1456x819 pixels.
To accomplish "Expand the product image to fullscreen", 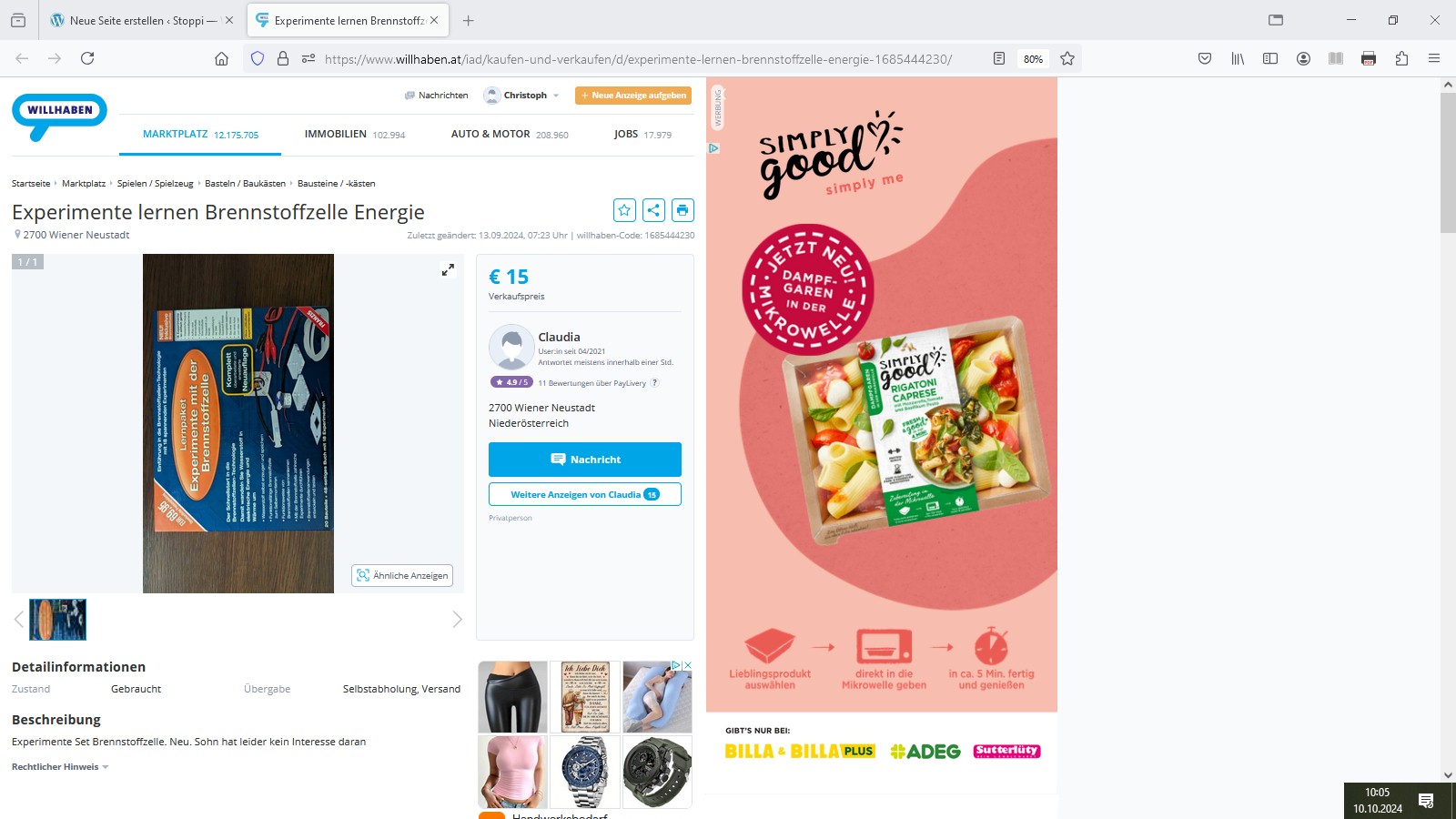I will coord(448,270).
